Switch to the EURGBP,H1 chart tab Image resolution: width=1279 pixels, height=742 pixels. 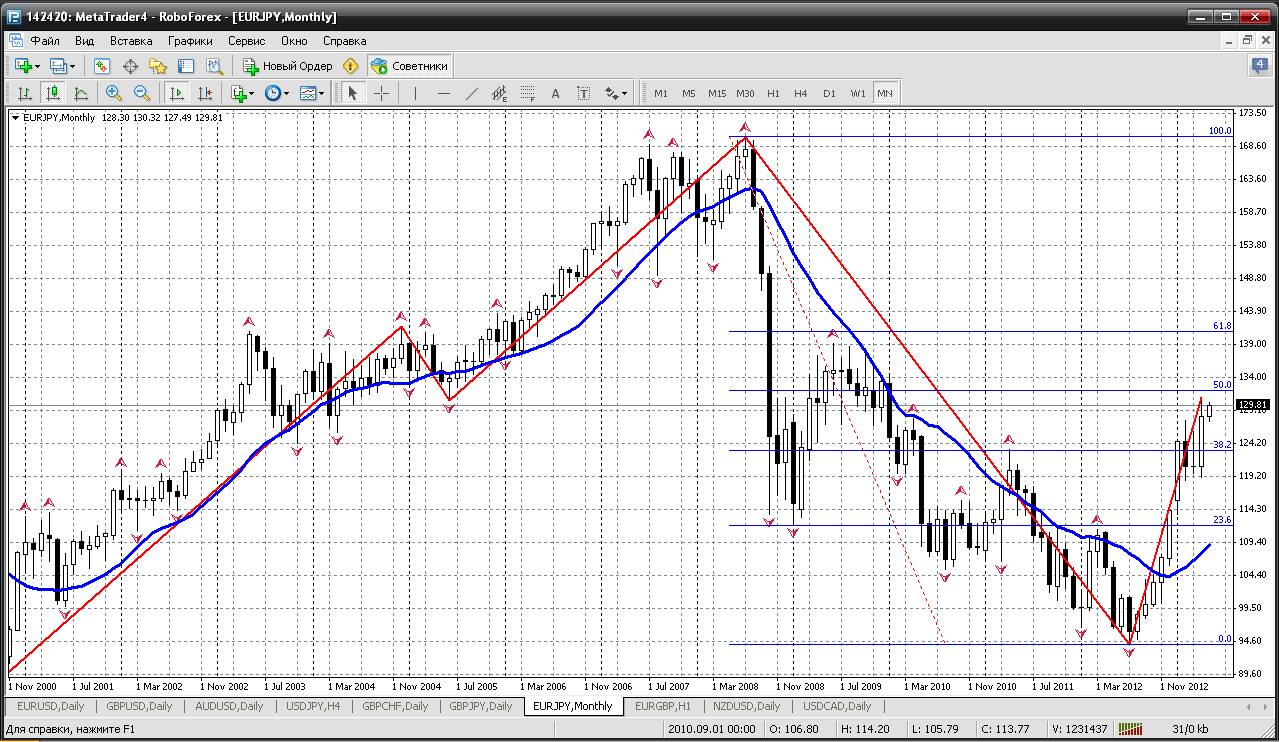(662, 706)
